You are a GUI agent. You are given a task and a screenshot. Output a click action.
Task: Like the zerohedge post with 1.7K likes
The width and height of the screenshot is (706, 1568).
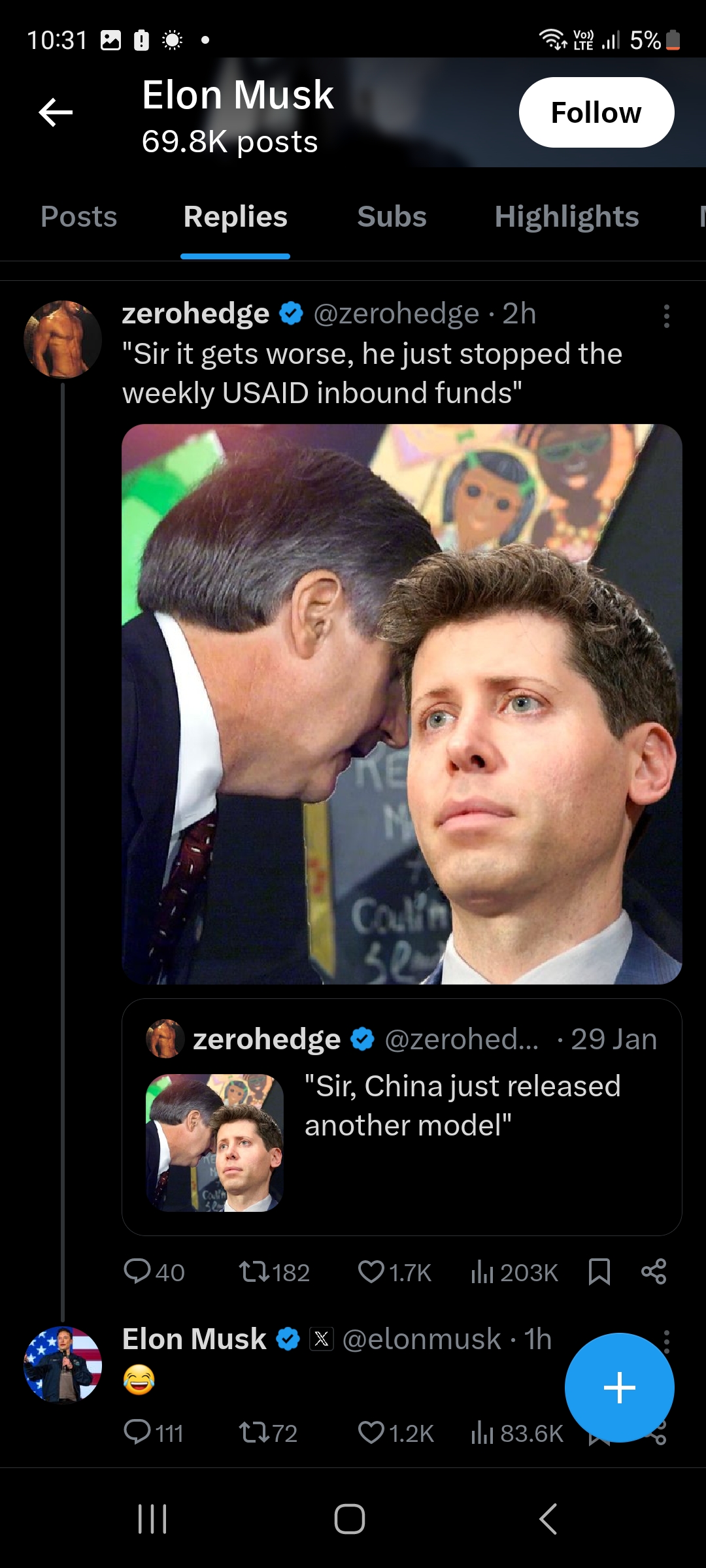pyautogui.click(x=395, y=1272)
